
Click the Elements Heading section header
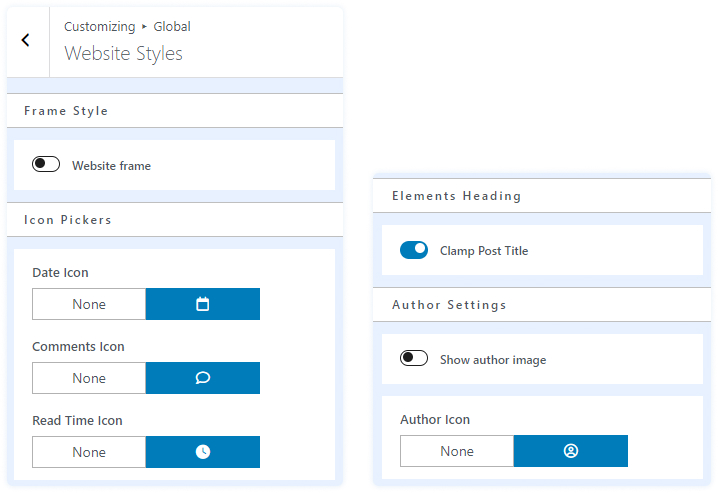click(x=456, y=196)
